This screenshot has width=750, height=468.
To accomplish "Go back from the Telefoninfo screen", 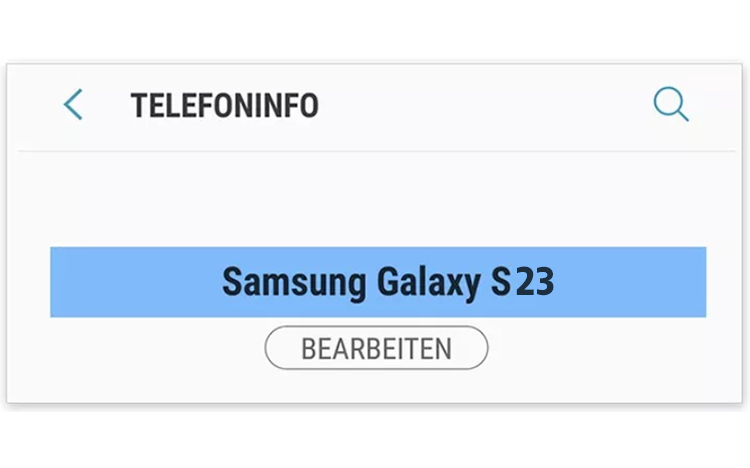I will click(x=73, y=105).
